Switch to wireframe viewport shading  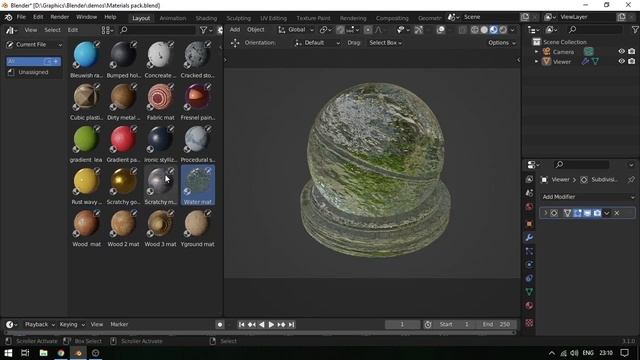pyautogui.click(x=475, y=30)
